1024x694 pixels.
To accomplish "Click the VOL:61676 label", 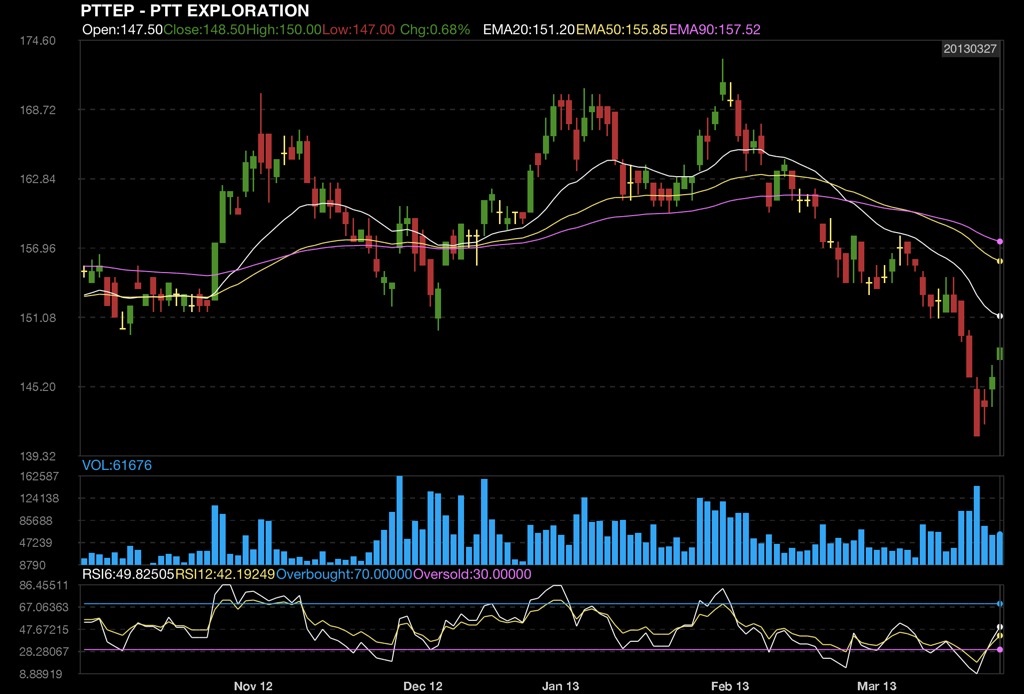I will [117, 465].
